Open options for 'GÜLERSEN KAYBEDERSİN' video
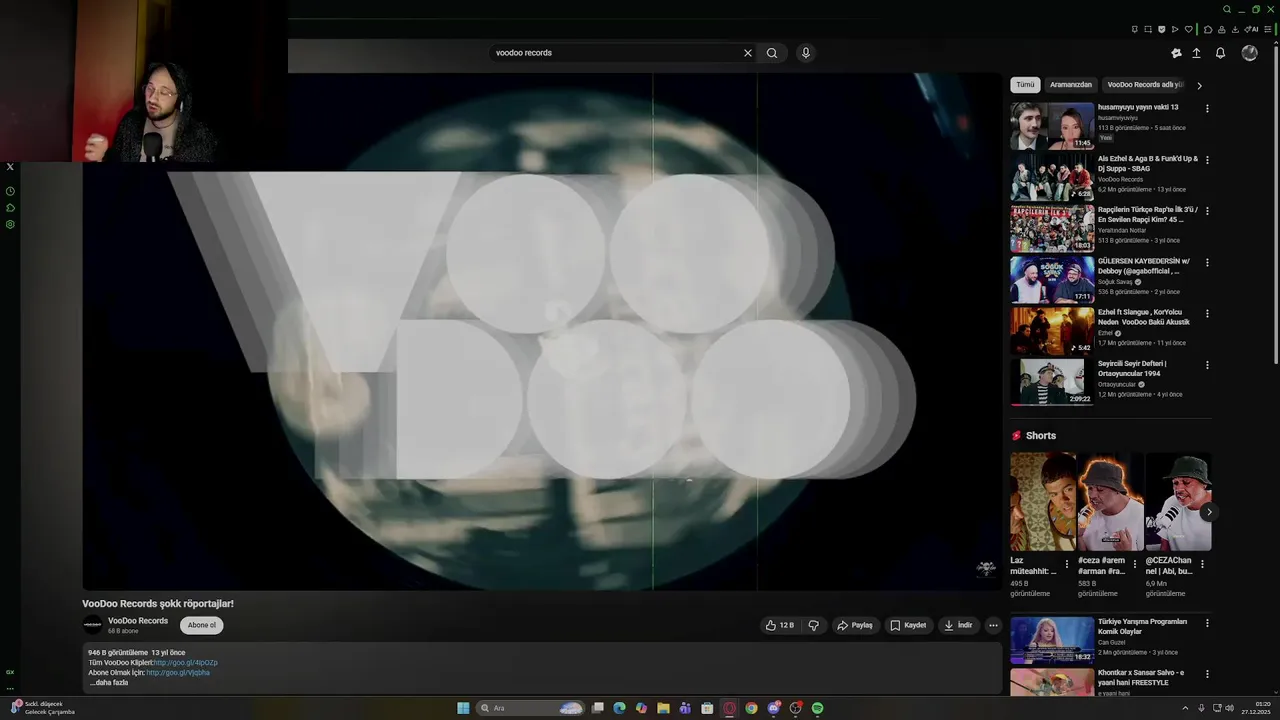The width and height of the screenshot is (1280, 720). coord(1207,263)
